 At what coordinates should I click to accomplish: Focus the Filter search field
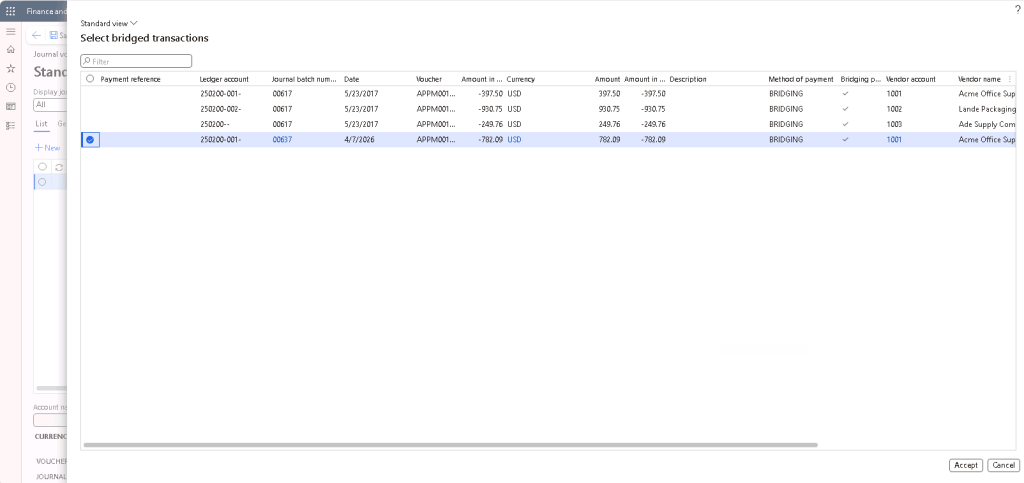click(140, 61)
